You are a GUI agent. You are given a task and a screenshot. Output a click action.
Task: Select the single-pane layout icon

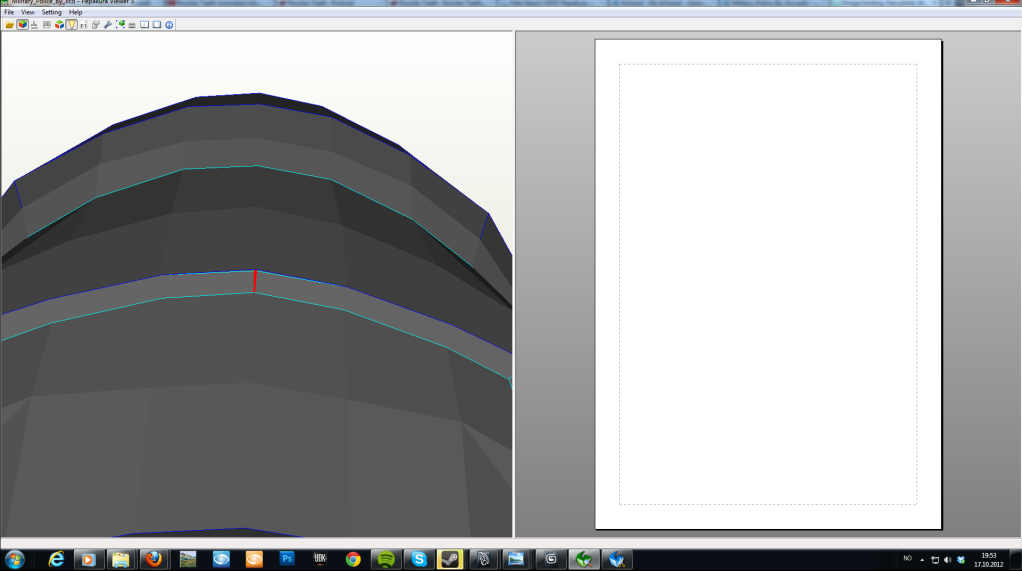[157, 25]
